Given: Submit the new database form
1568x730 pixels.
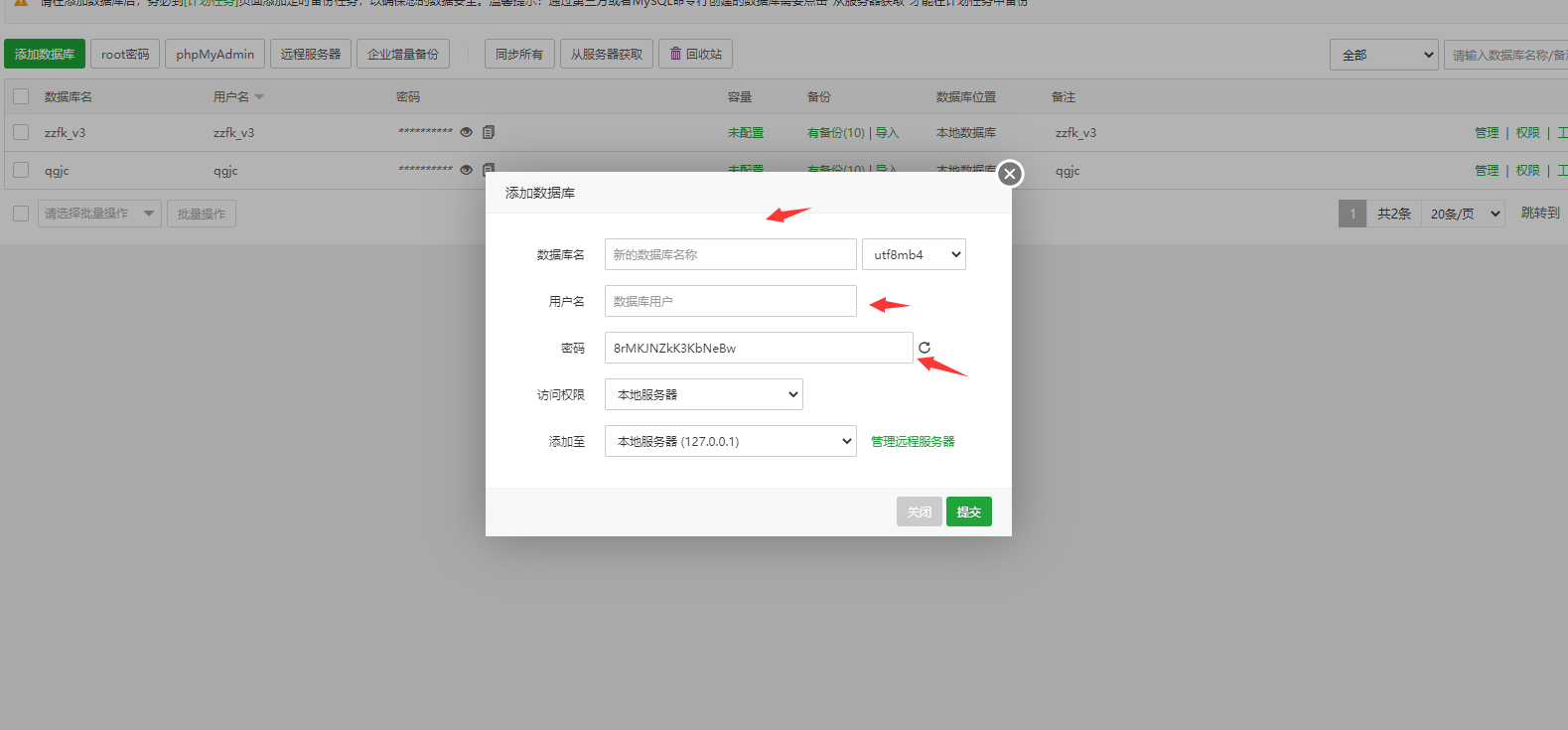Looking at the screenshot, I should tap(969, 511).
